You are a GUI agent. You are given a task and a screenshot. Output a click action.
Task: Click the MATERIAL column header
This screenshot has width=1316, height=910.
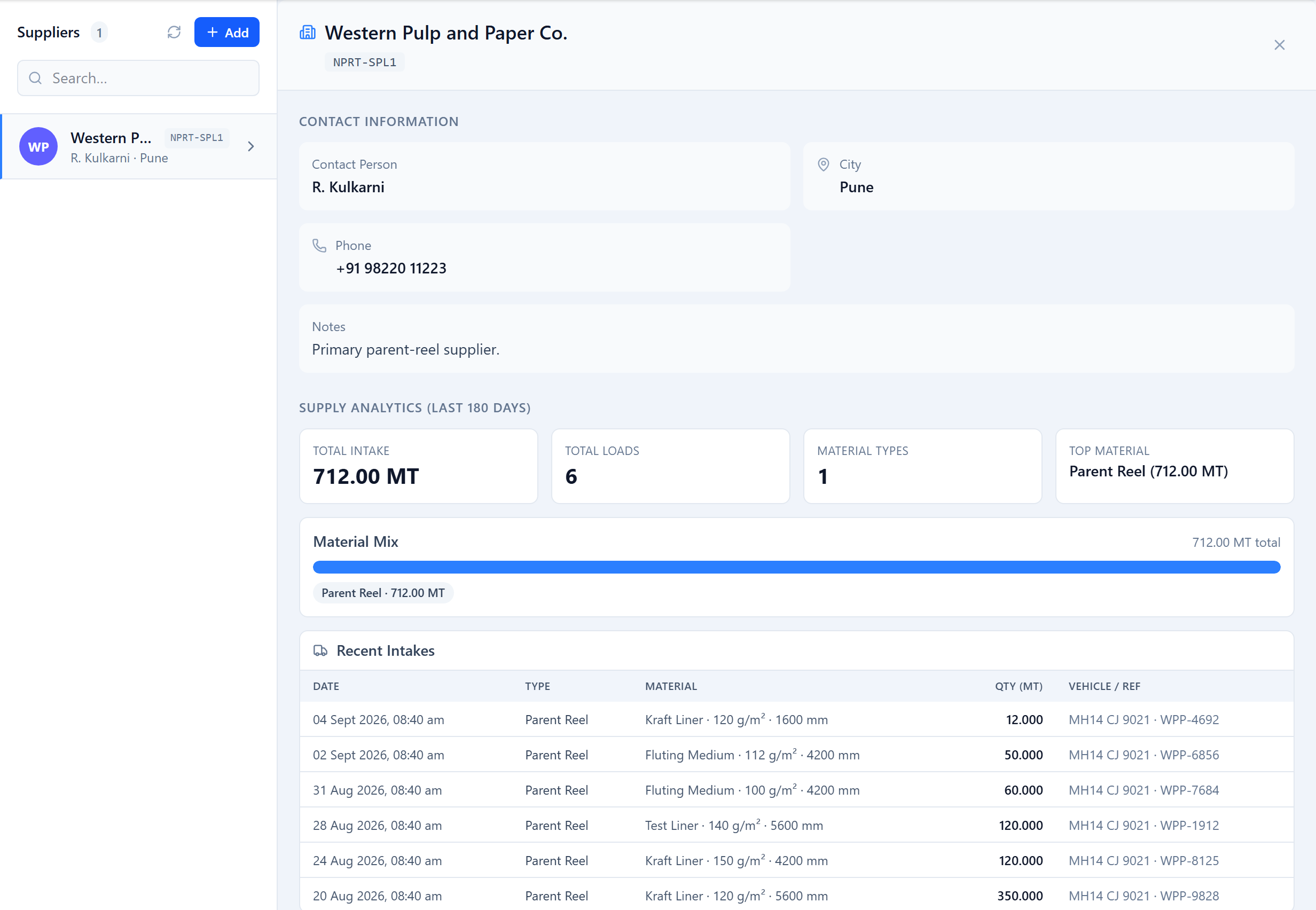(671, 686)
